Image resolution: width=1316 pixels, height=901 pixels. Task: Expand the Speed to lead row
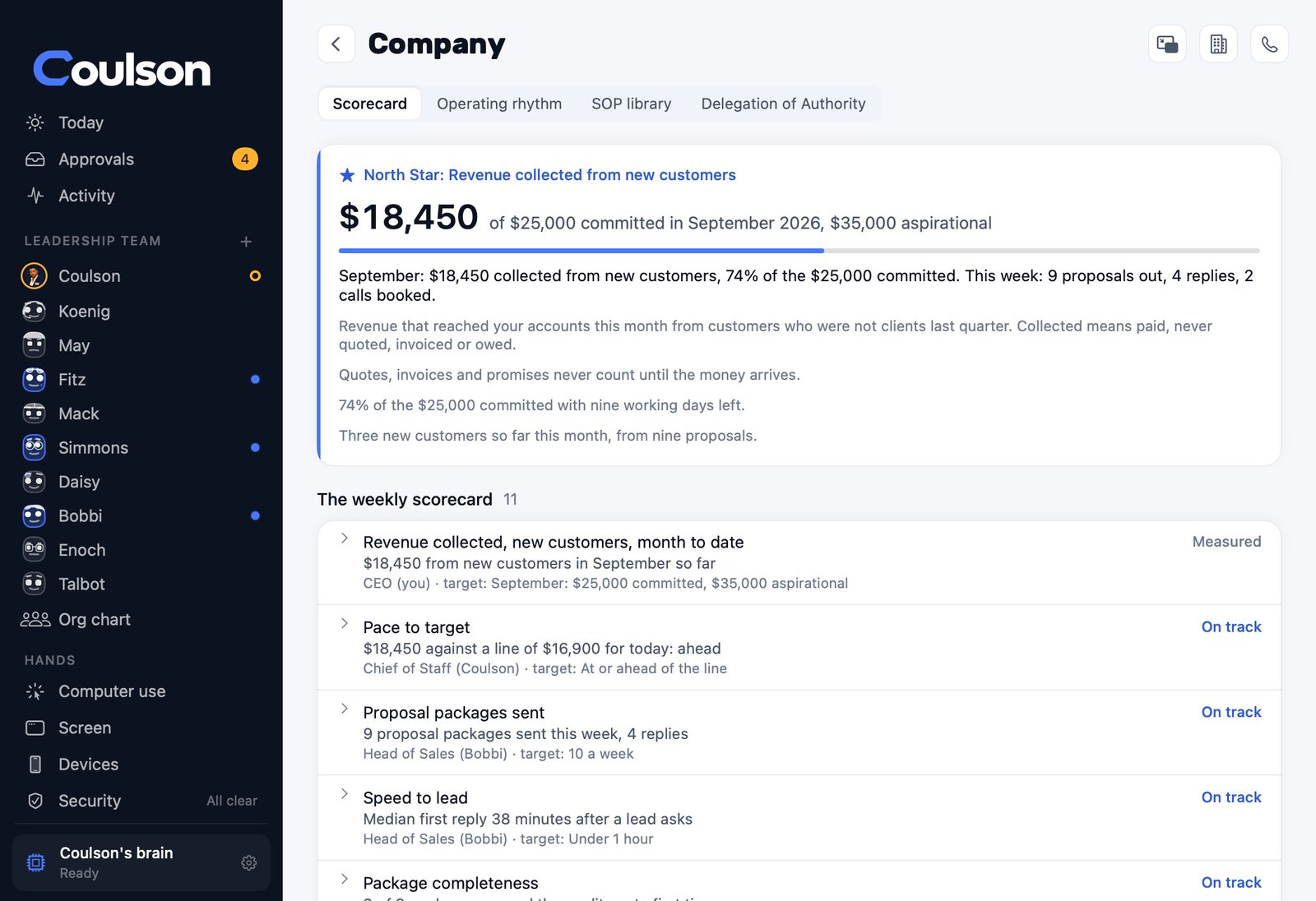(345, 793)
